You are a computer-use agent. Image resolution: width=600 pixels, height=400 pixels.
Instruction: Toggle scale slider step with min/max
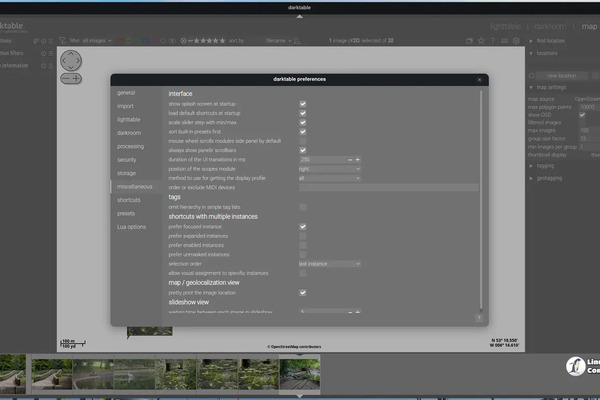tap(303, 122)
